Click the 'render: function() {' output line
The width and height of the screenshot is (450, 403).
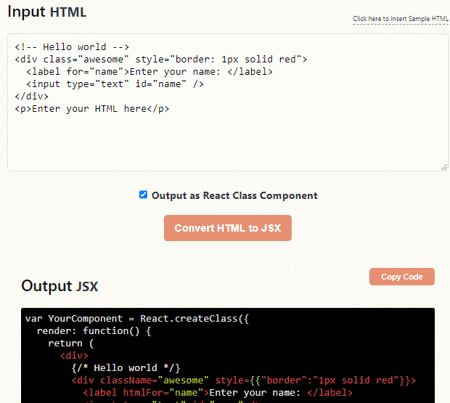click(x=94, y=331)
